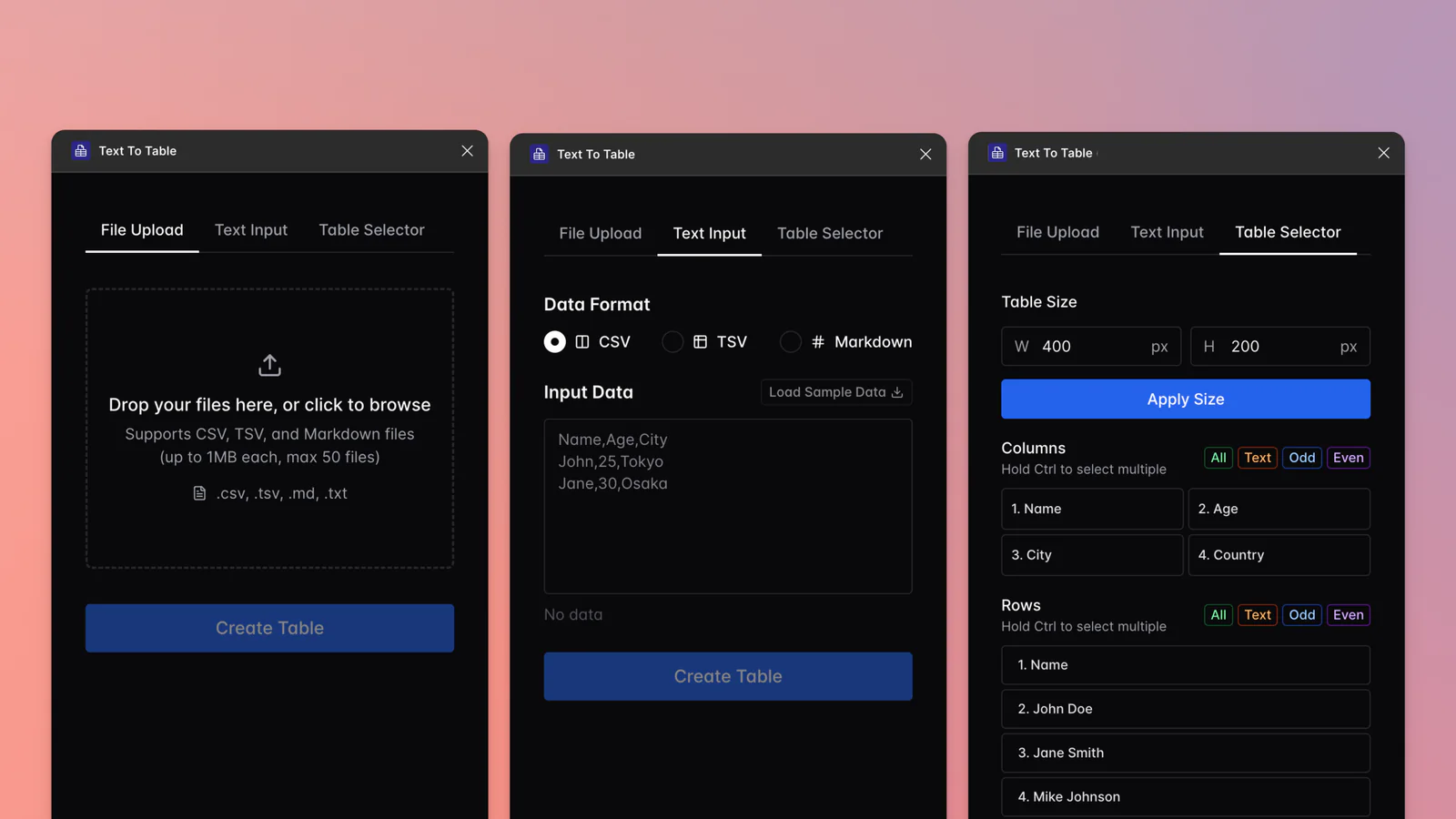The height and width of the screenshot is (819, 1456).
Task: Click the plugin logo icon in middle panel
Action: [x=540, y=154]
